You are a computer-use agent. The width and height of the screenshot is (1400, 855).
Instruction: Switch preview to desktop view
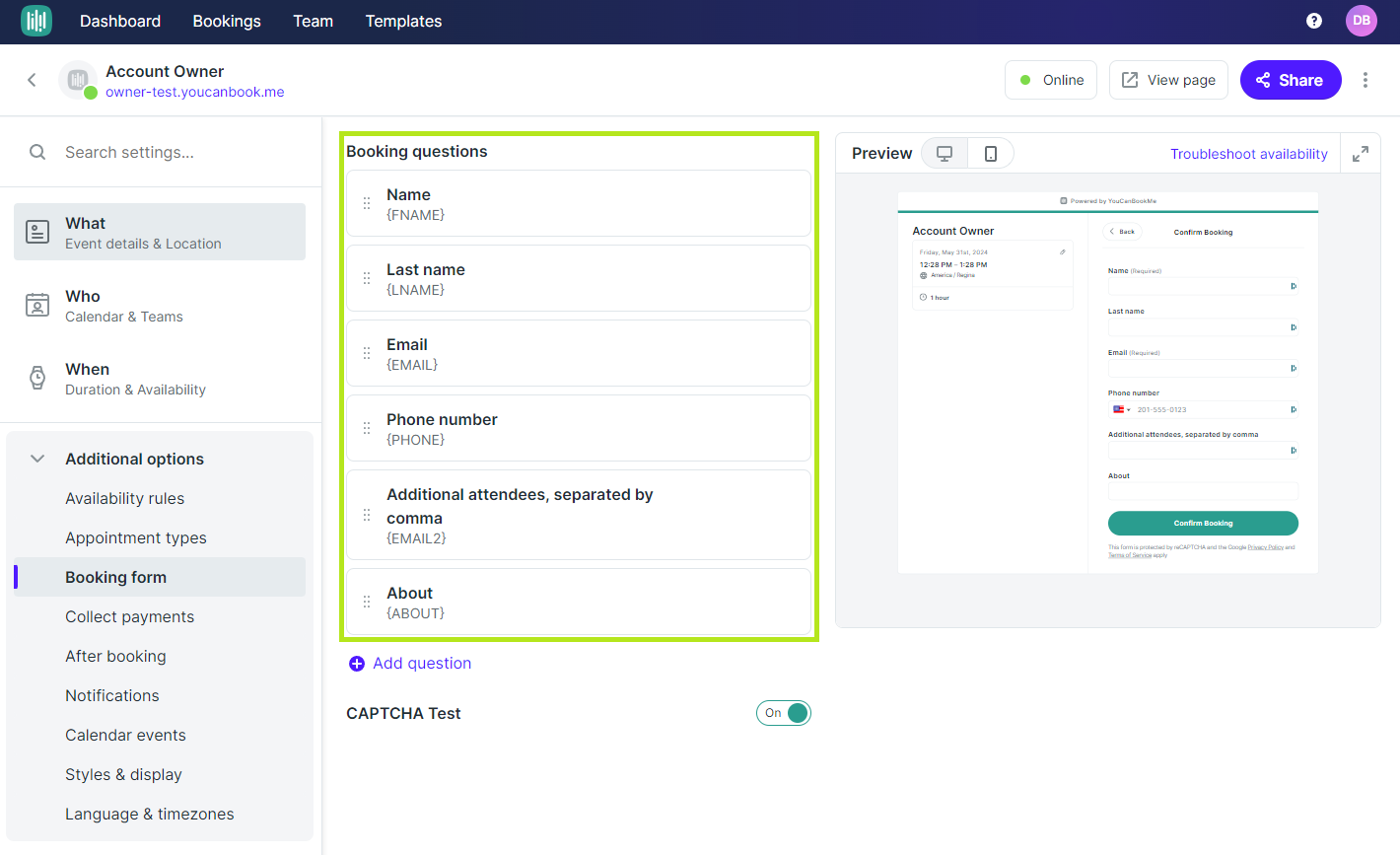pyautogui.click(x=945, y=154)
